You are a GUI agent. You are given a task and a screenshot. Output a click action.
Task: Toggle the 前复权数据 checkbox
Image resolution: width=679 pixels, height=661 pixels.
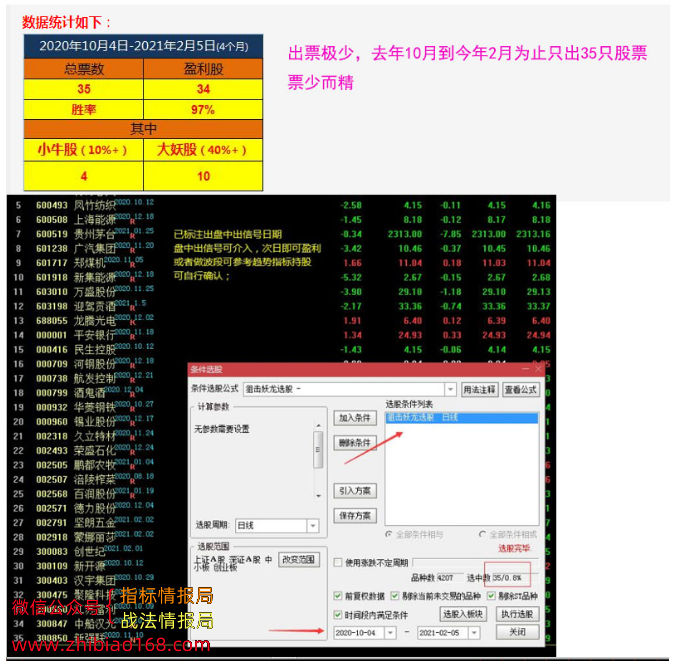pyautogui.click(x=338, y=596)
